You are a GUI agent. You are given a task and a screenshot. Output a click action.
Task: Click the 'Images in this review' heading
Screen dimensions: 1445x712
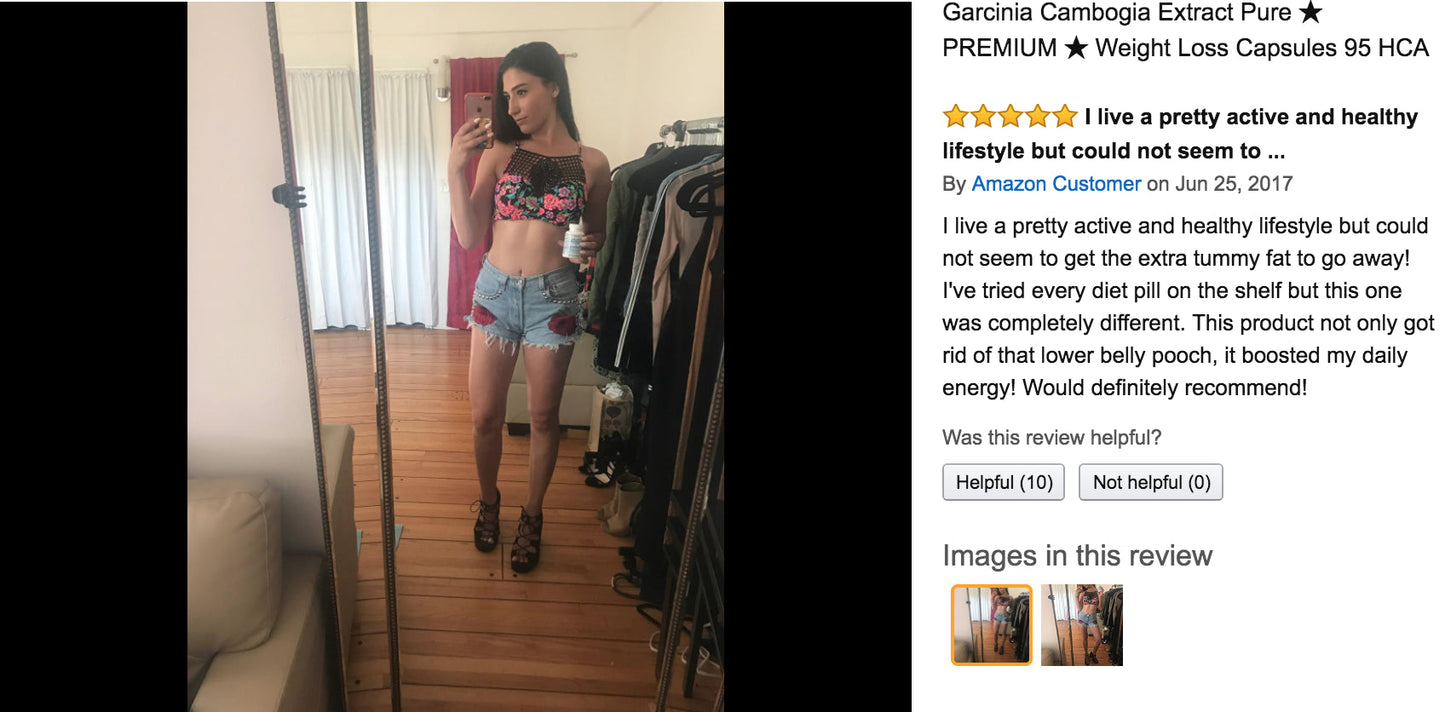coord(1077,556)
